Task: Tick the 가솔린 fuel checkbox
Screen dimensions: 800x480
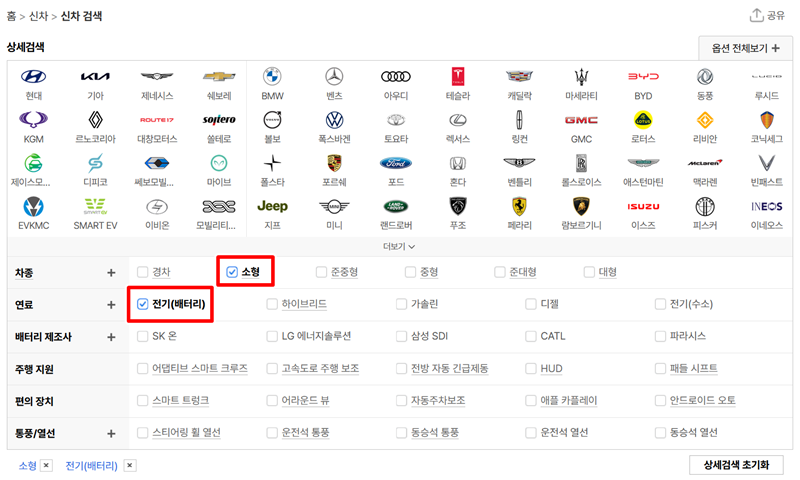Action: (x=402, y=304)
